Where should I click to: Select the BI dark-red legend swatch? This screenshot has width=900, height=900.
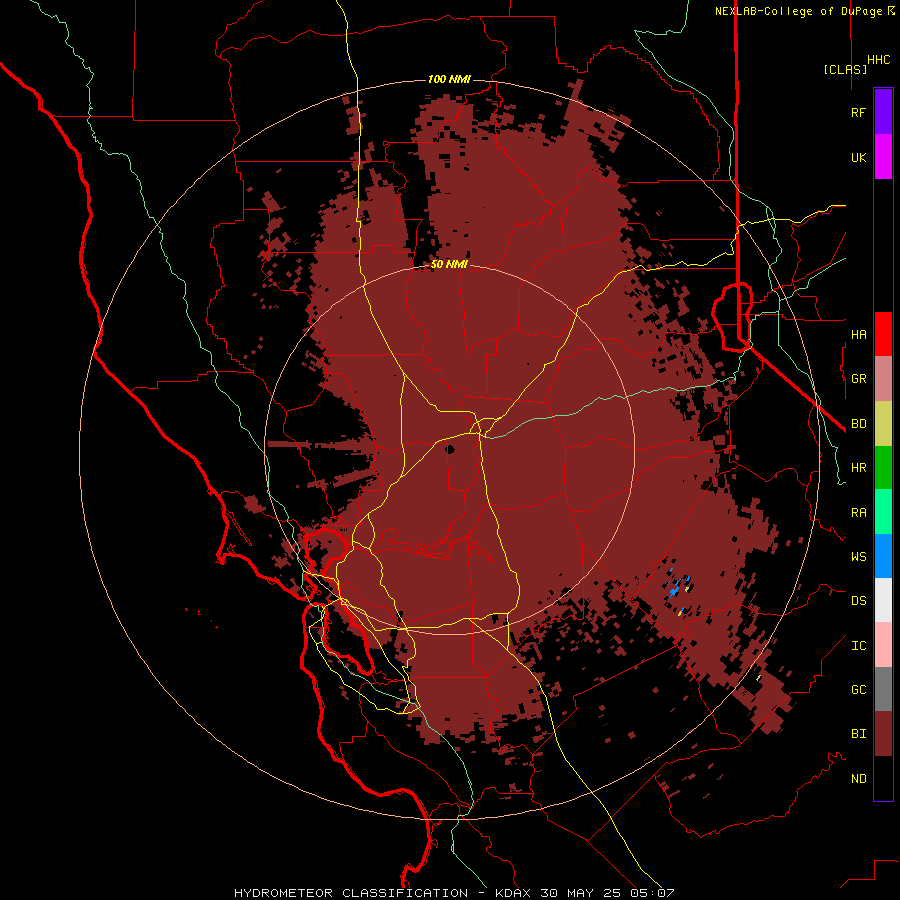click(x=883, y=734)
